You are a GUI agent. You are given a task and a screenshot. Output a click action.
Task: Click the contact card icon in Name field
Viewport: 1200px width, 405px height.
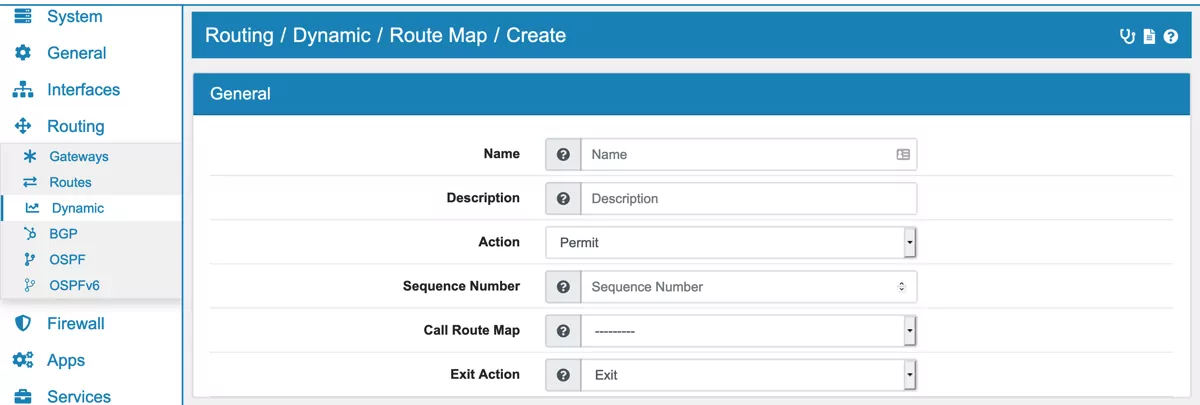(x=903, y=155)
